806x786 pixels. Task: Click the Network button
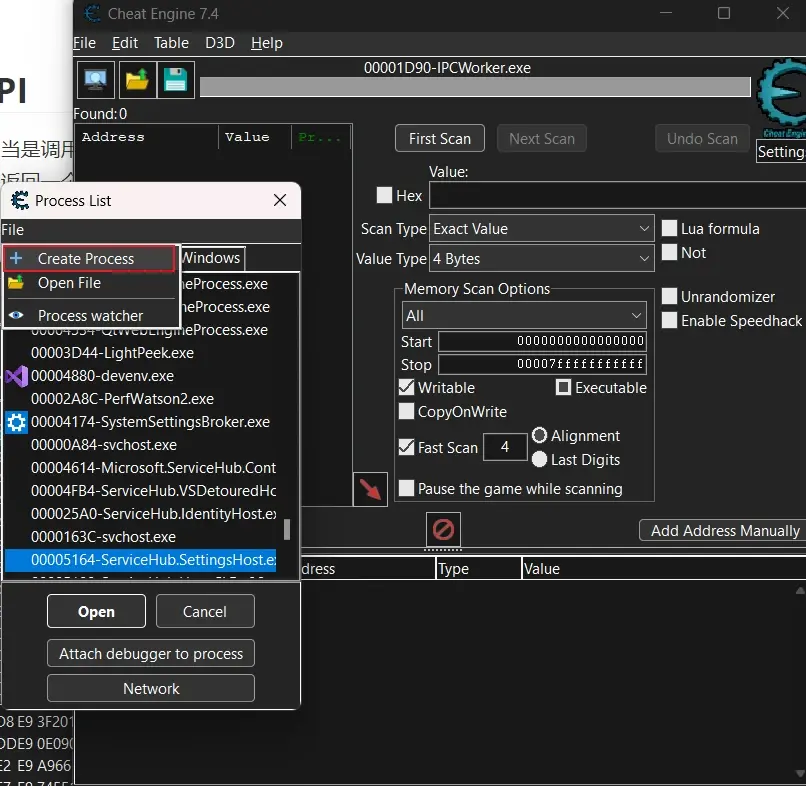click(151, 688)
